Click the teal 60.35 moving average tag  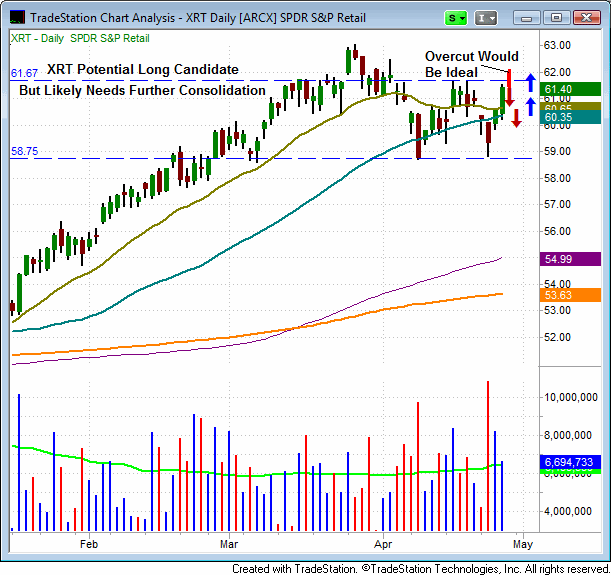[570, 117]
